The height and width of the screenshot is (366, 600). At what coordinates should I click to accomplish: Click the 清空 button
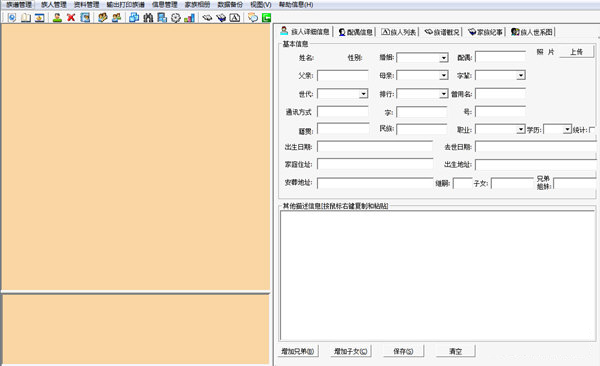pyautogui.click(x=455, y=351)
